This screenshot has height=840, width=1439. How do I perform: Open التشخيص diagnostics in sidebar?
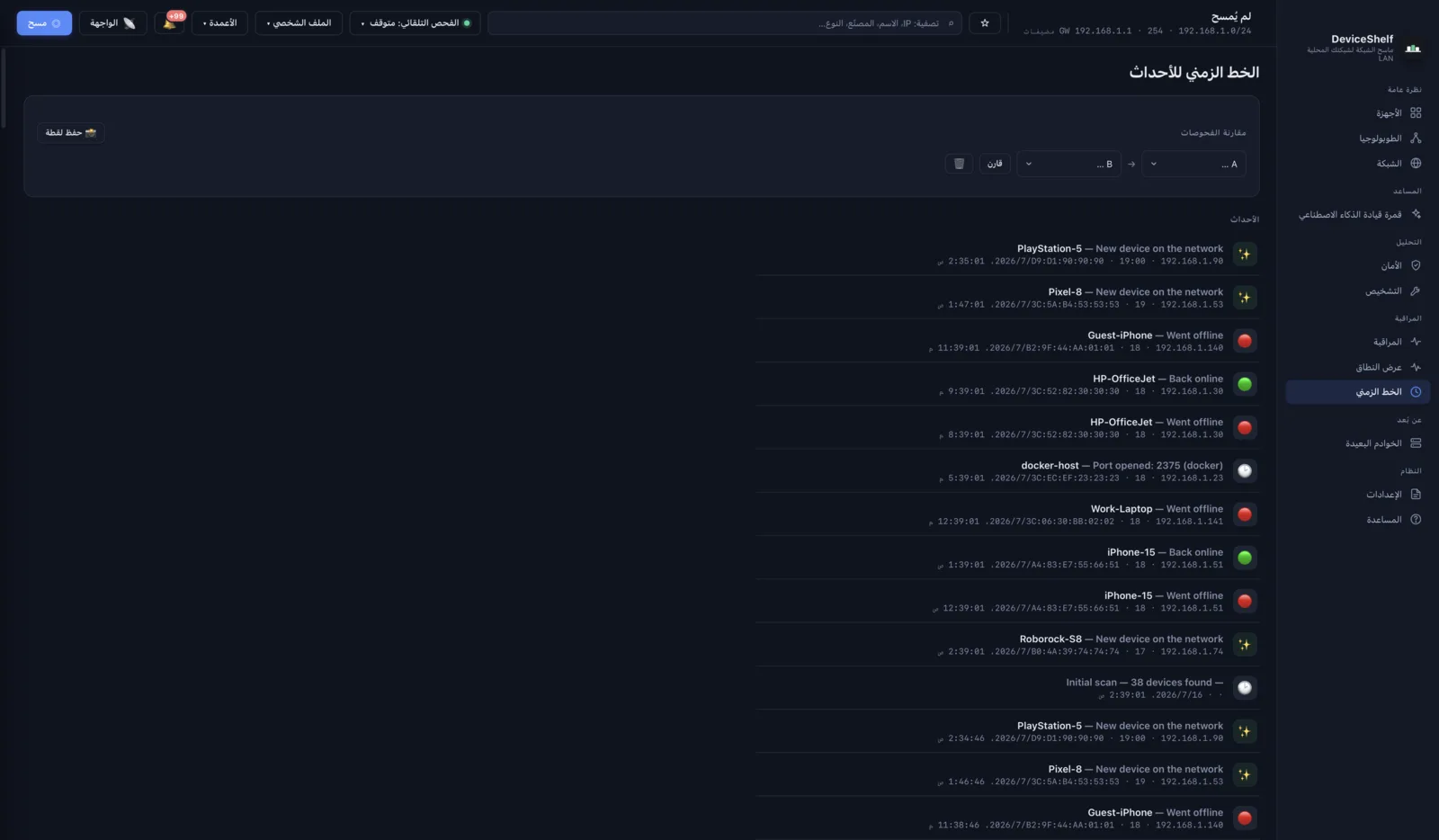(x=1358, y=290)
